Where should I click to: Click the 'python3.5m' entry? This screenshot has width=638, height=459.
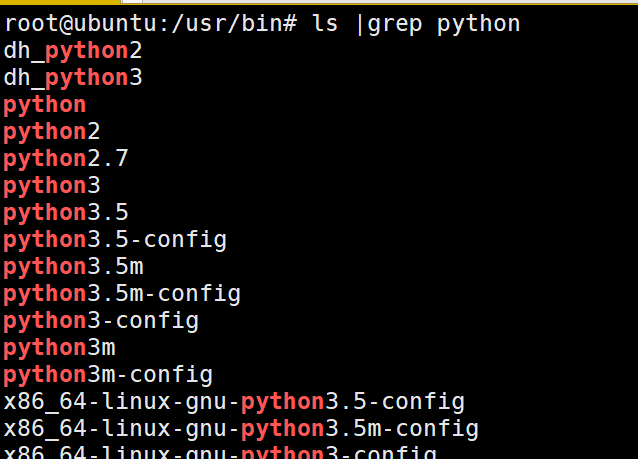click(73, 267)
